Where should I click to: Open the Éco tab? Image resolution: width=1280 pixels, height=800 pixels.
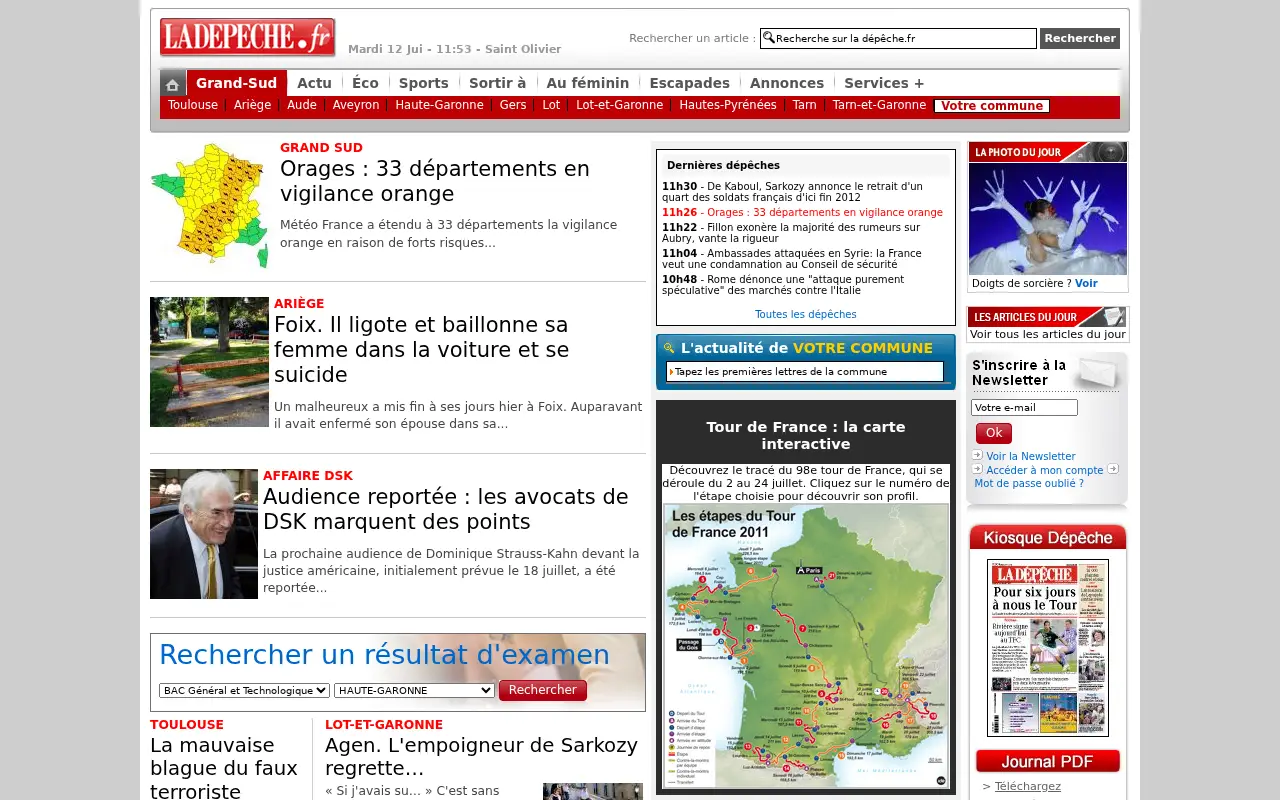coord(365,83)
